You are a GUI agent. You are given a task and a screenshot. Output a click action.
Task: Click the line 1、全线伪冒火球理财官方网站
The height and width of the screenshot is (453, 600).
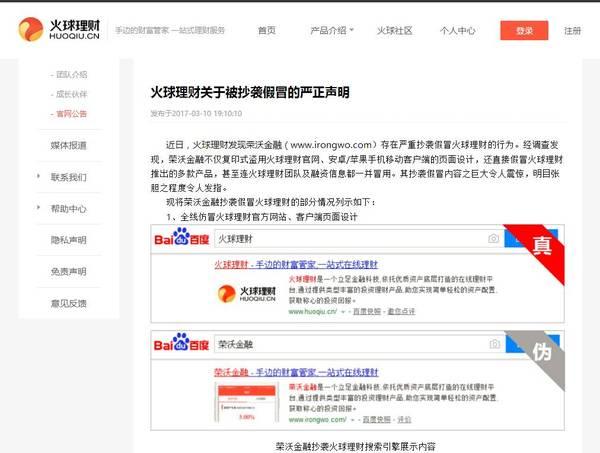262,217
